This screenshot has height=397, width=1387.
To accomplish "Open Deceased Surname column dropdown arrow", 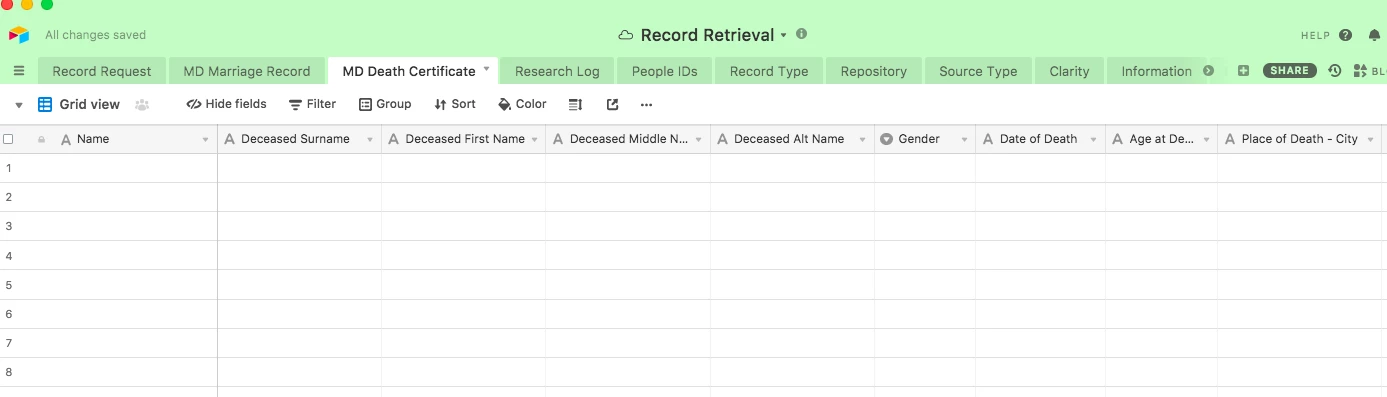I will (x=370, y=140).
